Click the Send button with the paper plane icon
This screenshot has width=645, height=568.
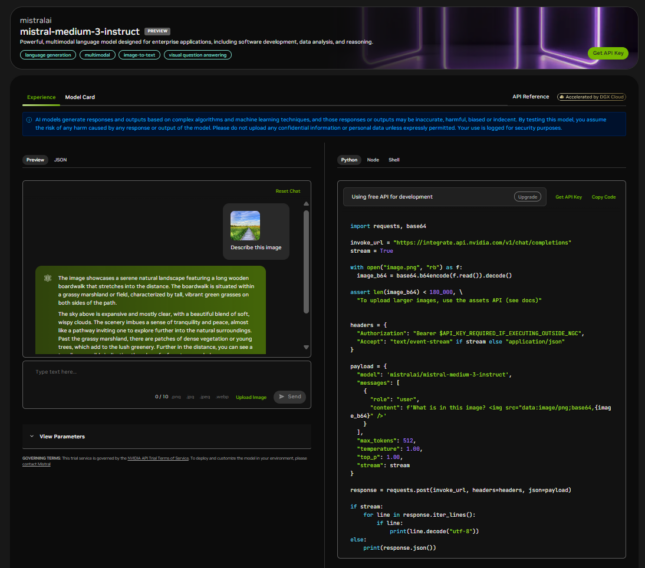tap(288, 396)
